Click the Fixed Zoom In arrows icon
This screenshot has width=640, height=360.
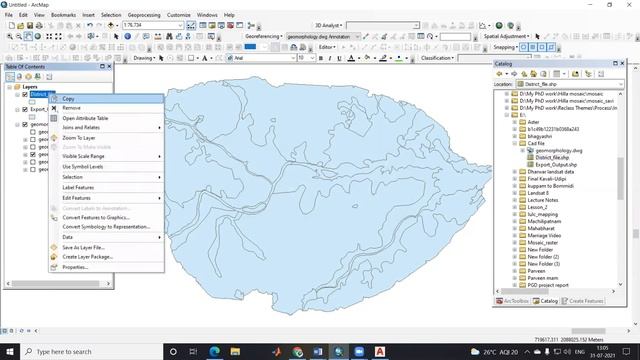click(x=49, y=36)
